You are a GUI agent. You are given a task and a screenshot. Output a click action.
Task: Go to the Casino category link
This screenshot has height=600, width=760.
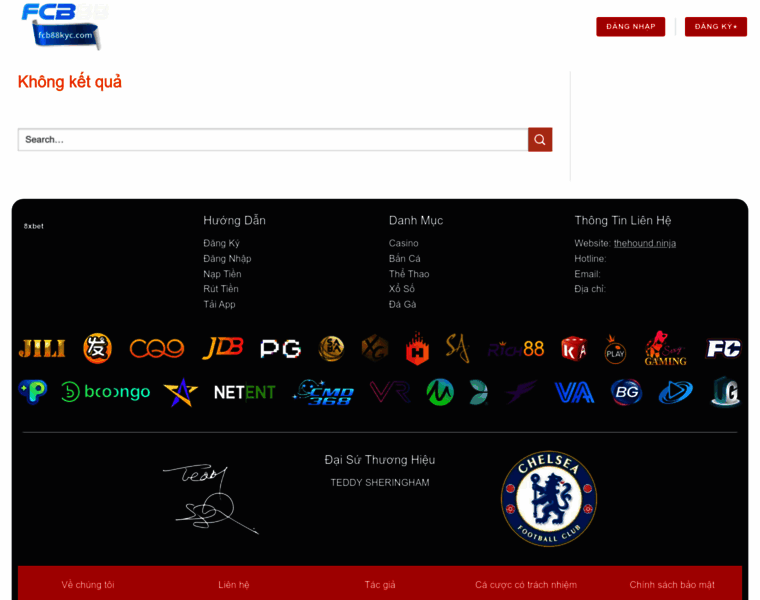coord(403,243)
